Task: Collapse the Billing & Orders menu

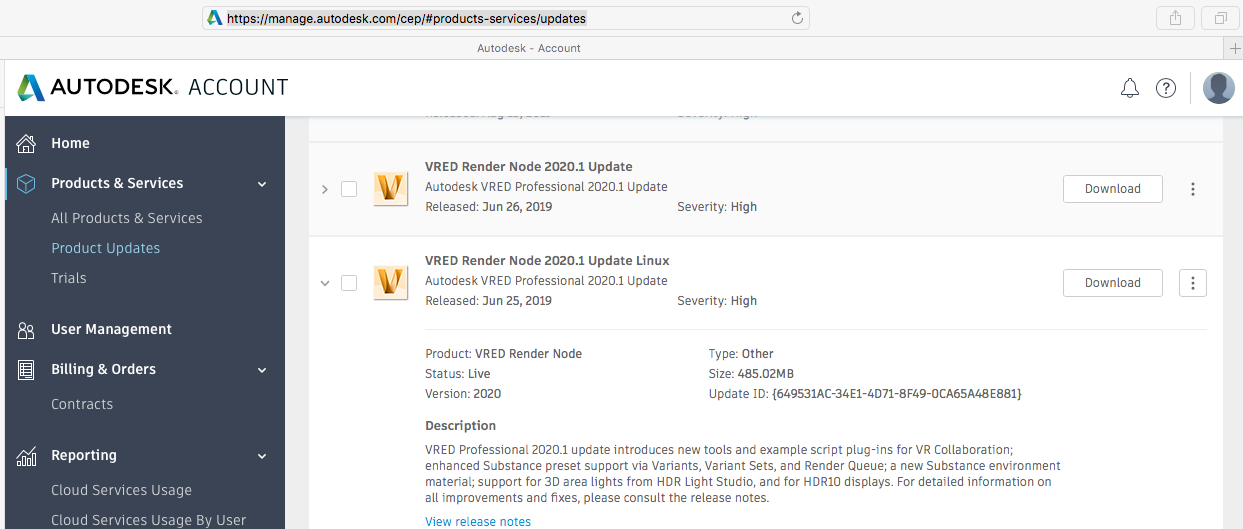Action: point(262,370)
